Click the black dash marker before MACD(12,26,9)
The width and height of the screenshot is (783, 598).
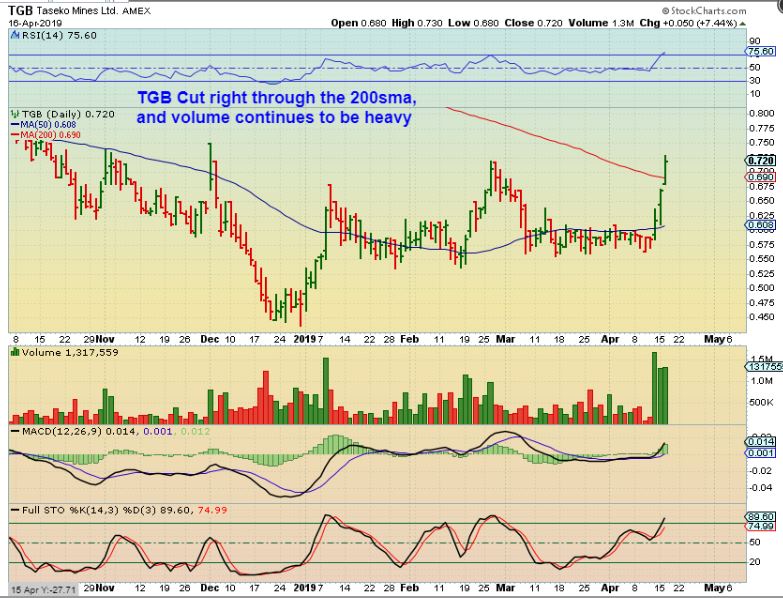point(15,431)
